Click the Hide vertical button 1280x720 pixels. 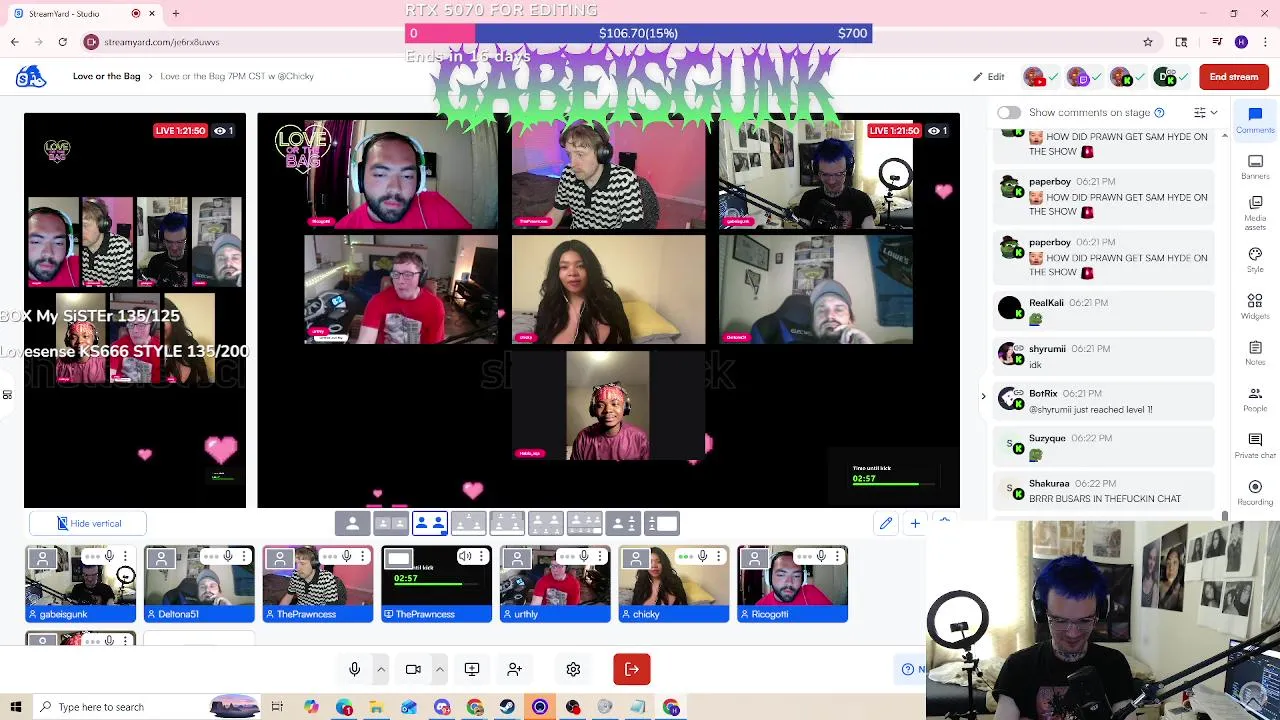tap(88, 523)
